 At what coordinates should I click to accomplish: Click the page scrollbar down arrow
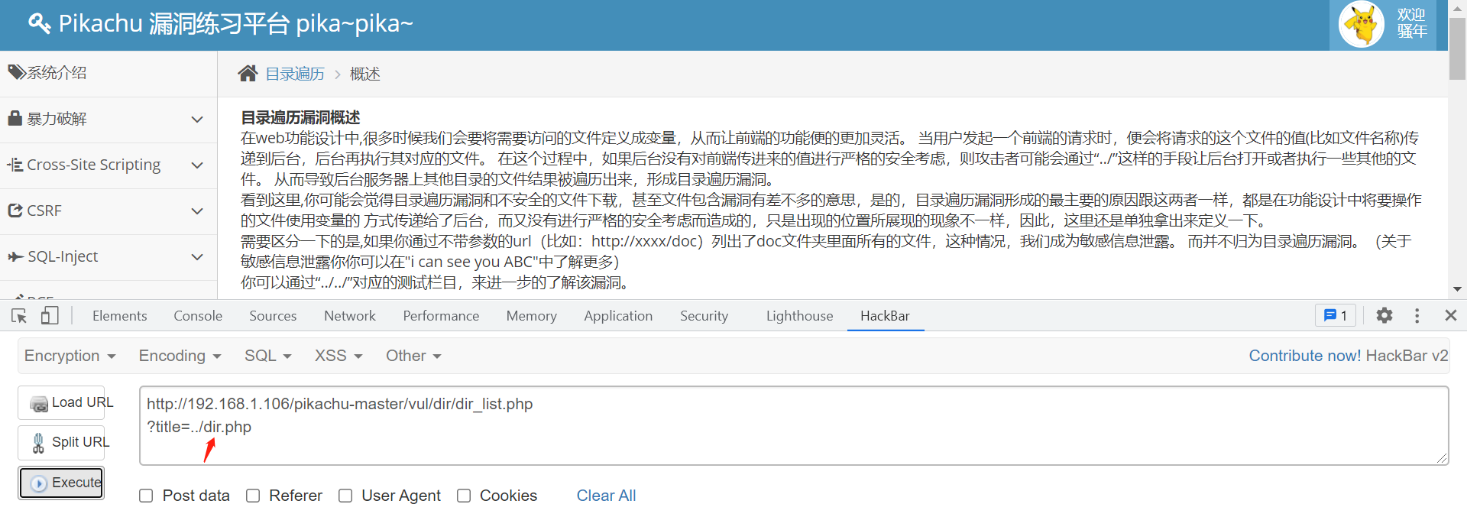[1458, 290]
